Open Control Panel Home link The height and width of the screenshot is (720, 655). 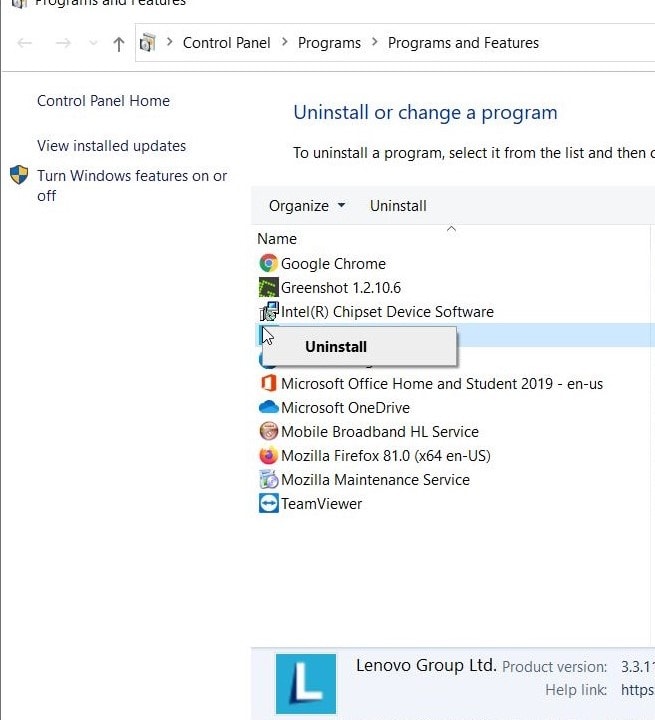pyautogui.click(x=103, y=101)
